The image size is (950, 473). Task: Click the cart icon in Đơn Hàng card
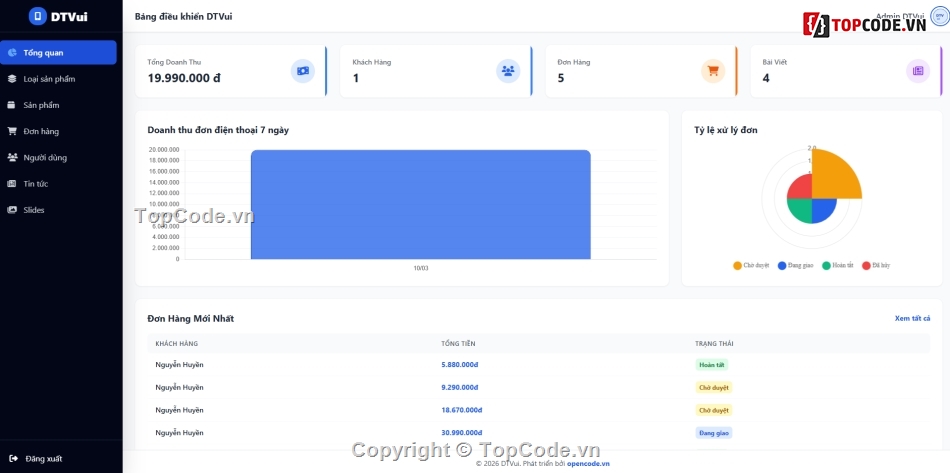[x=713, y=71]
